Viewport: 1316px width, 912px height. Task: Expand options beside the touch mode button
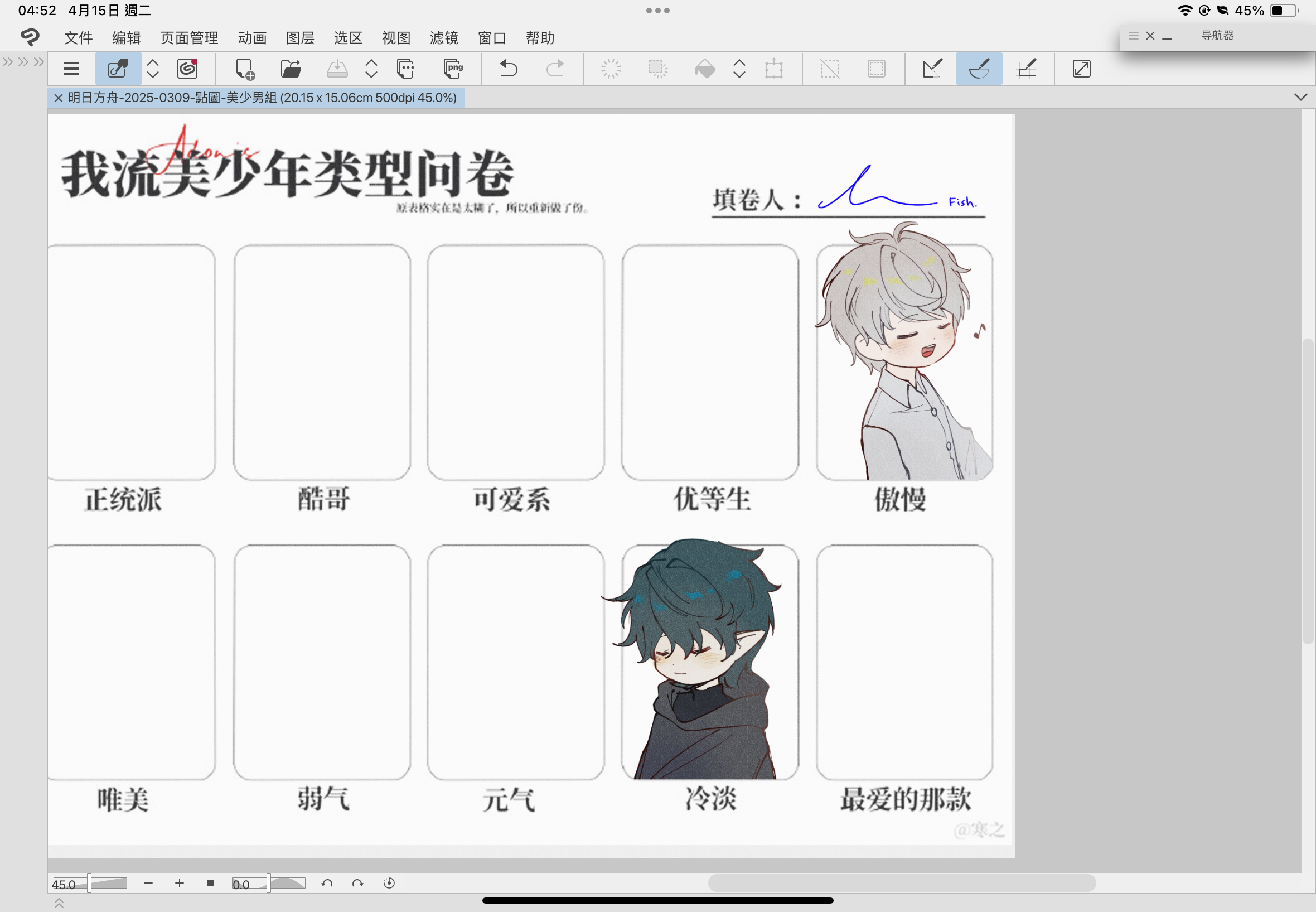coord(152,69)
